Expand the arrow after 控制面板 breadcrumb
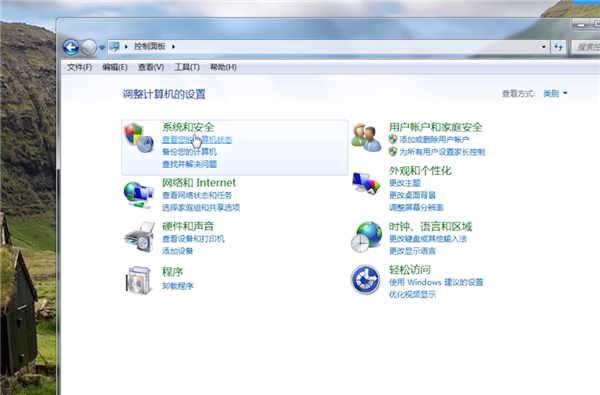This screenshot has width=600, height=395. pos(173,47)
